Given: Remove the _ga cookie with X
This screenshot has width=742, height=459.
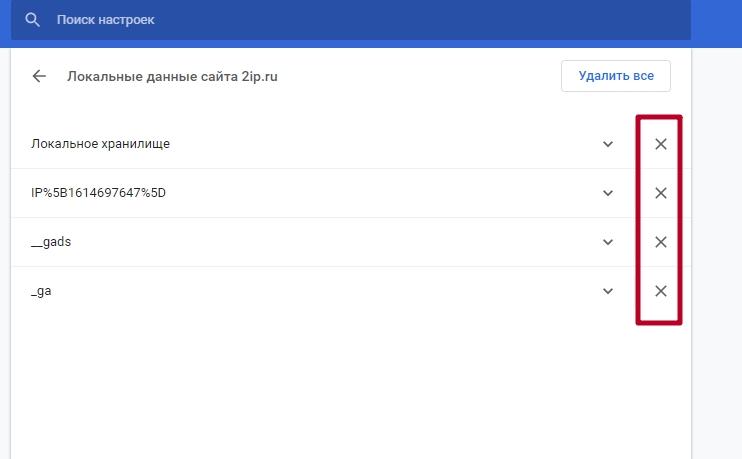Looking at the screenshot, I should coord(661,291).
